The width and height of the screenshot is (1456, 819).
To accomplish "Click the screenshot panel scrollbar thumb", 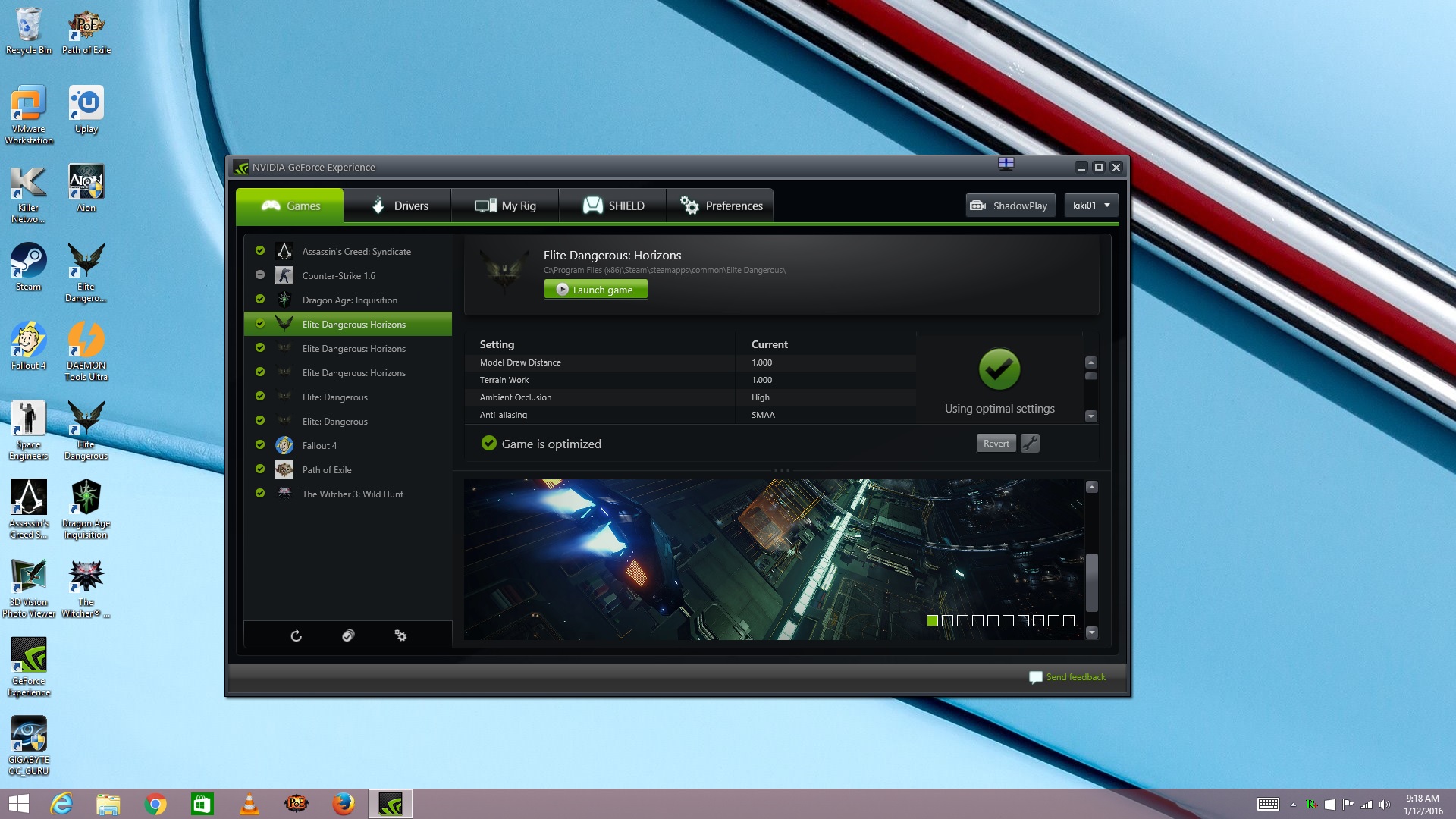I will (x=1092, y=582).
